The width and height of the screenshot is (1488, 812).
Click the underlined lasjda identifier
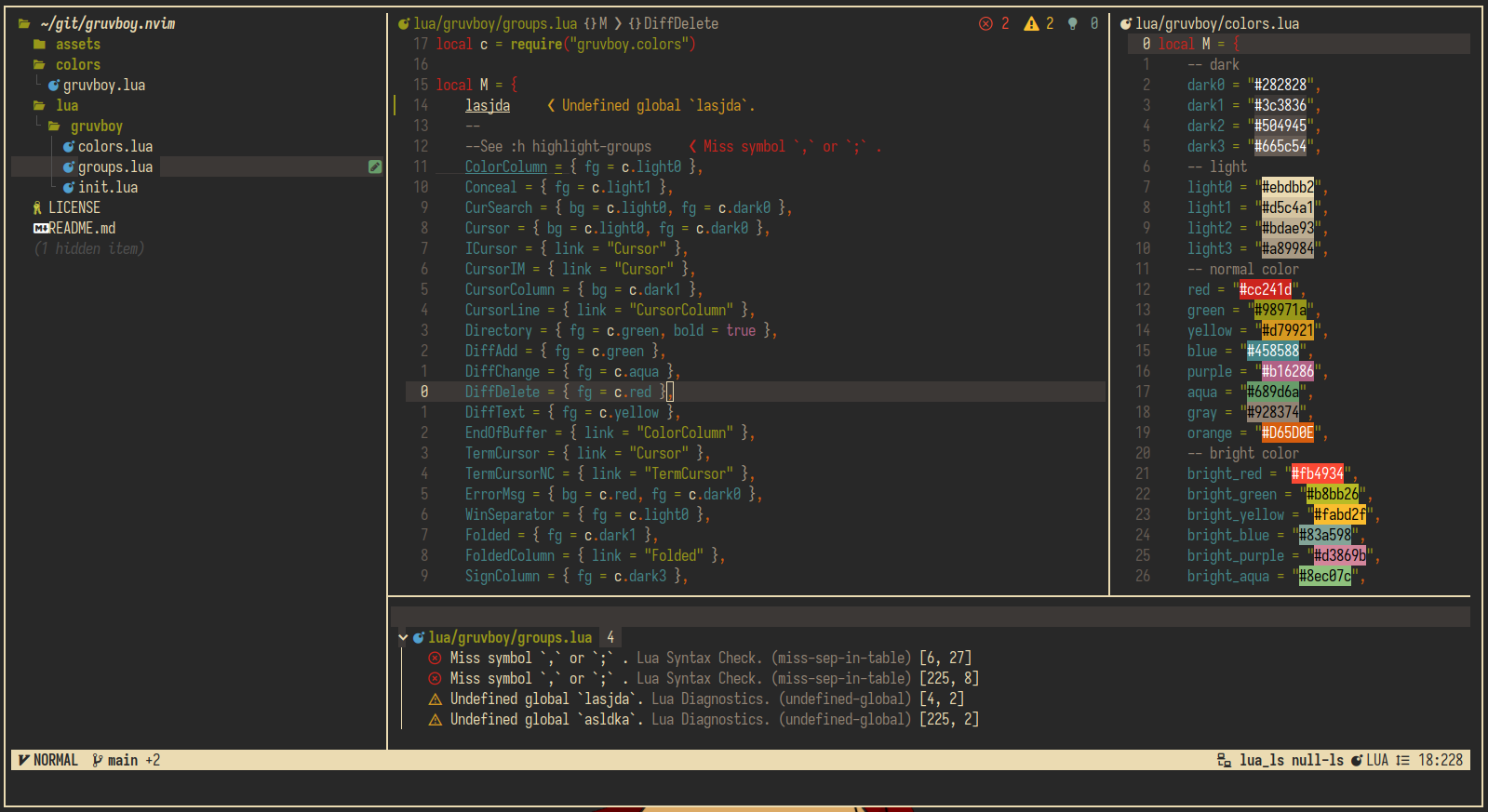coord(488,106)
